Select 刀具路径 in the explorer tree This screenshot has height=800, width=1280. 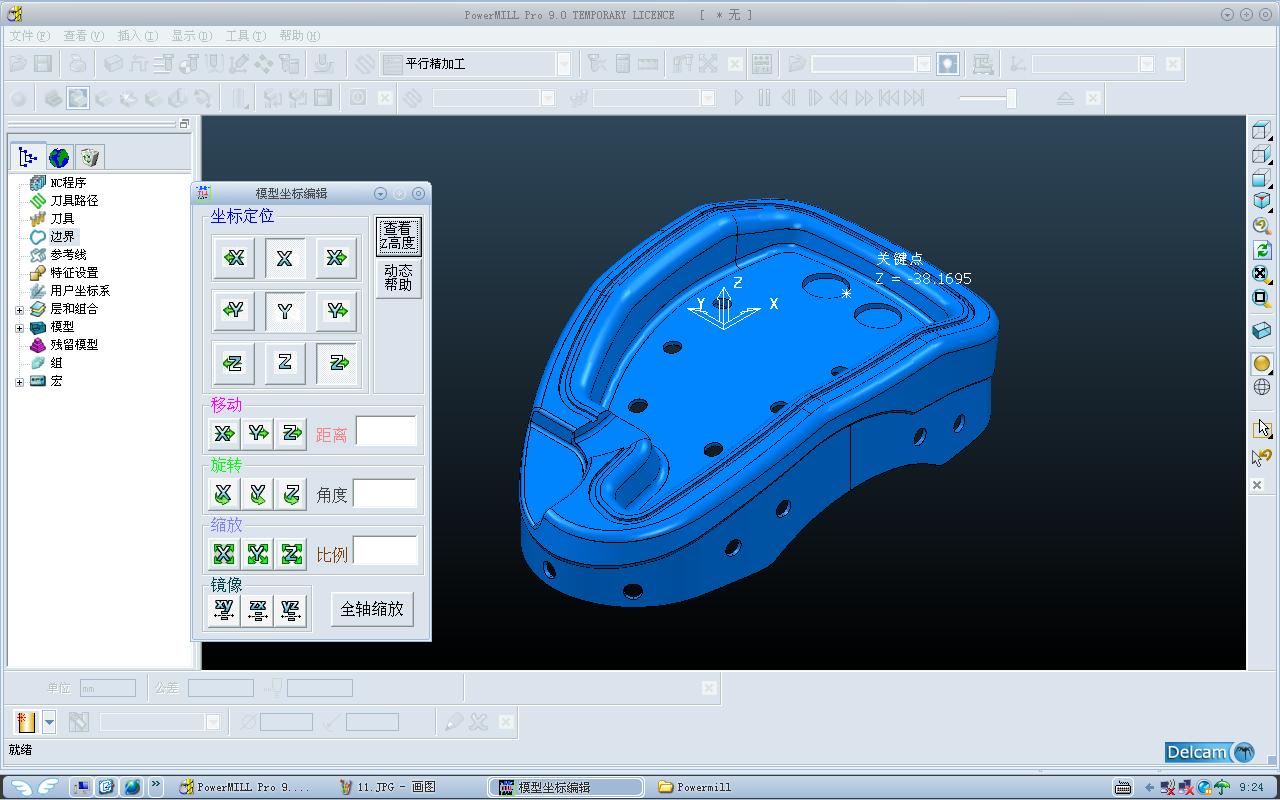pos(74,201)
